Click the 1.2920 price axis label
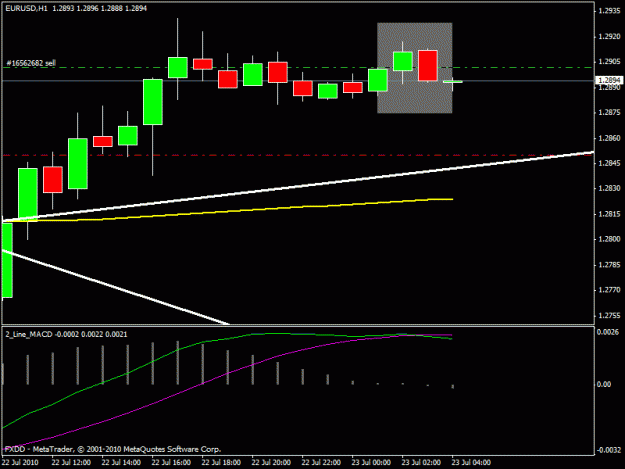This screenshot has width=625, height=469. [x=609, y=37]
